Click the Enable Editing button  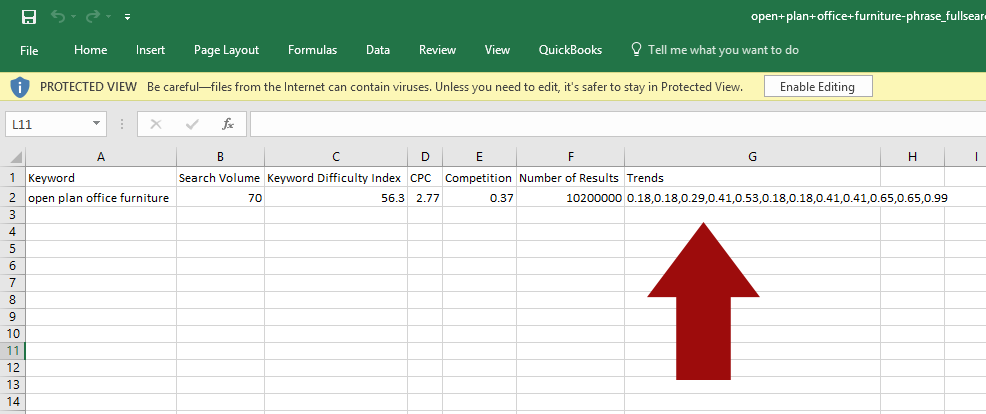coord(817,87)
